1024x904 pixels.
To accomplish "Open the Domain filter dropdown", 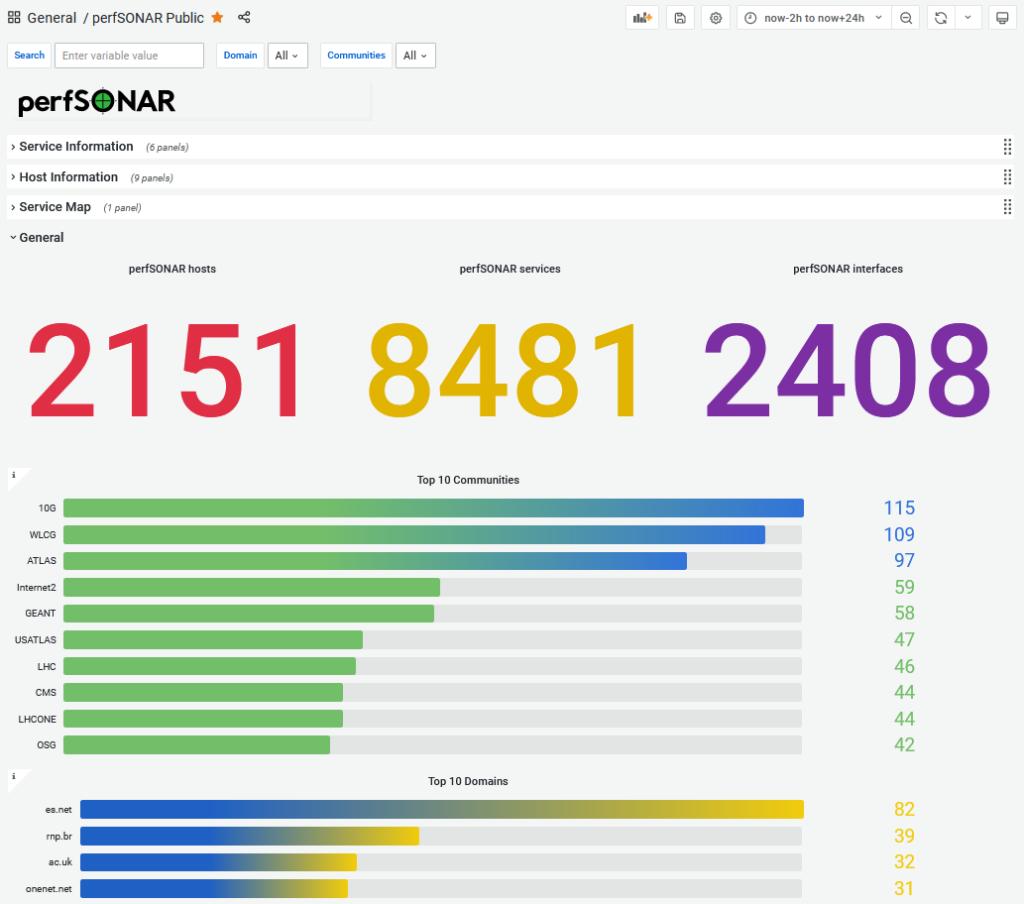I will pos(287,55).
